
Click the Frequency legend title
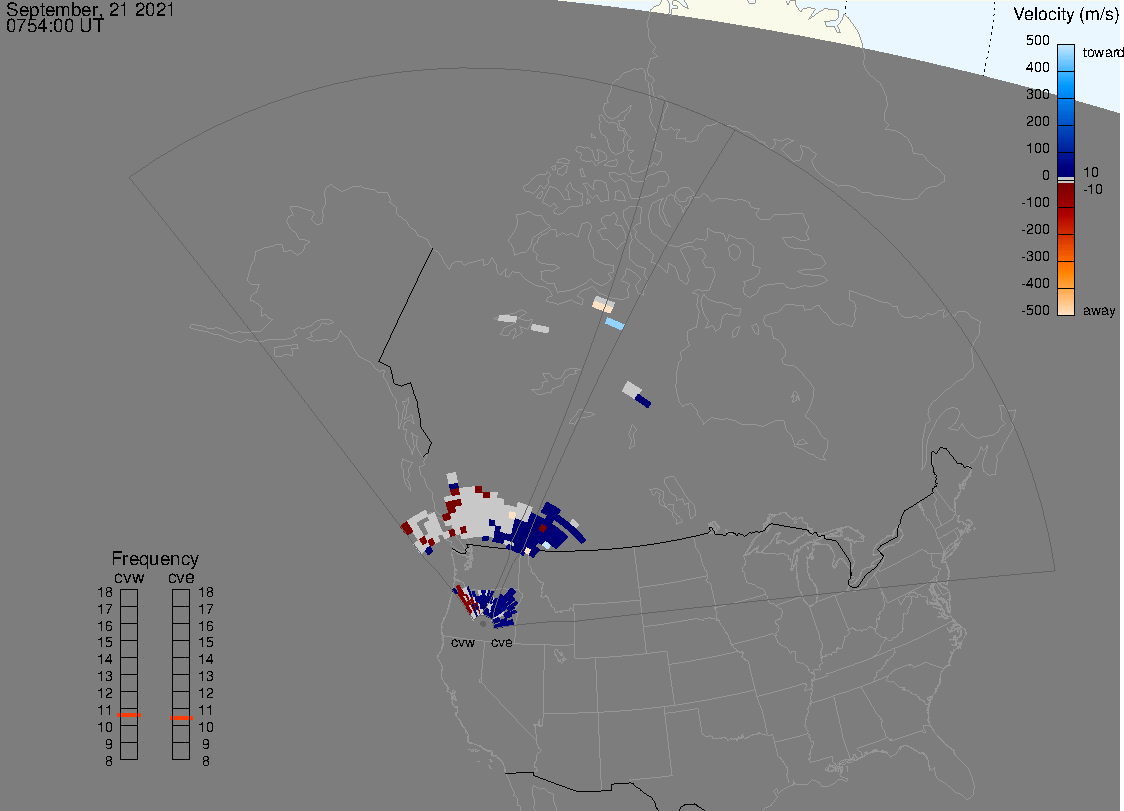click(x=155, y=559)
